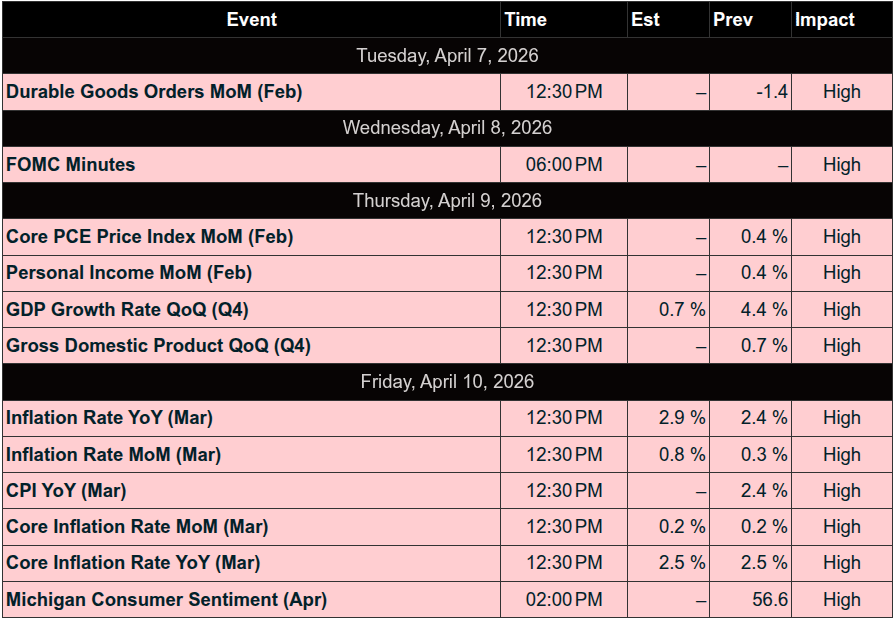Select Core Inflation Rate YoY (Mar) event
This screenshot has height=627, width=893.
coord(133,563)
